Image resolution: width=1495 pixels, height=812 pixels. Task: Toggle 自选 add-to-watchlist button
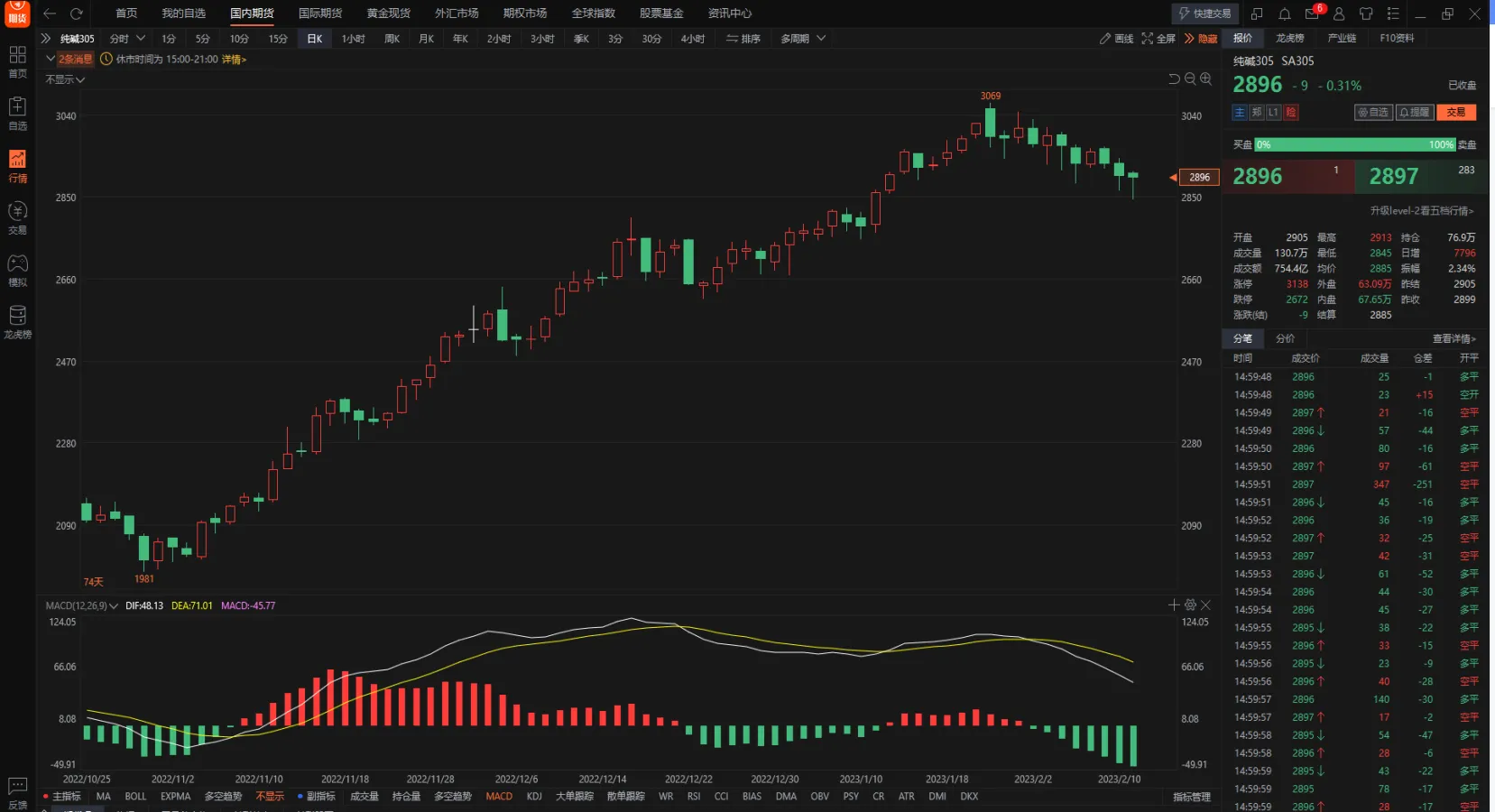[1373, 113]
